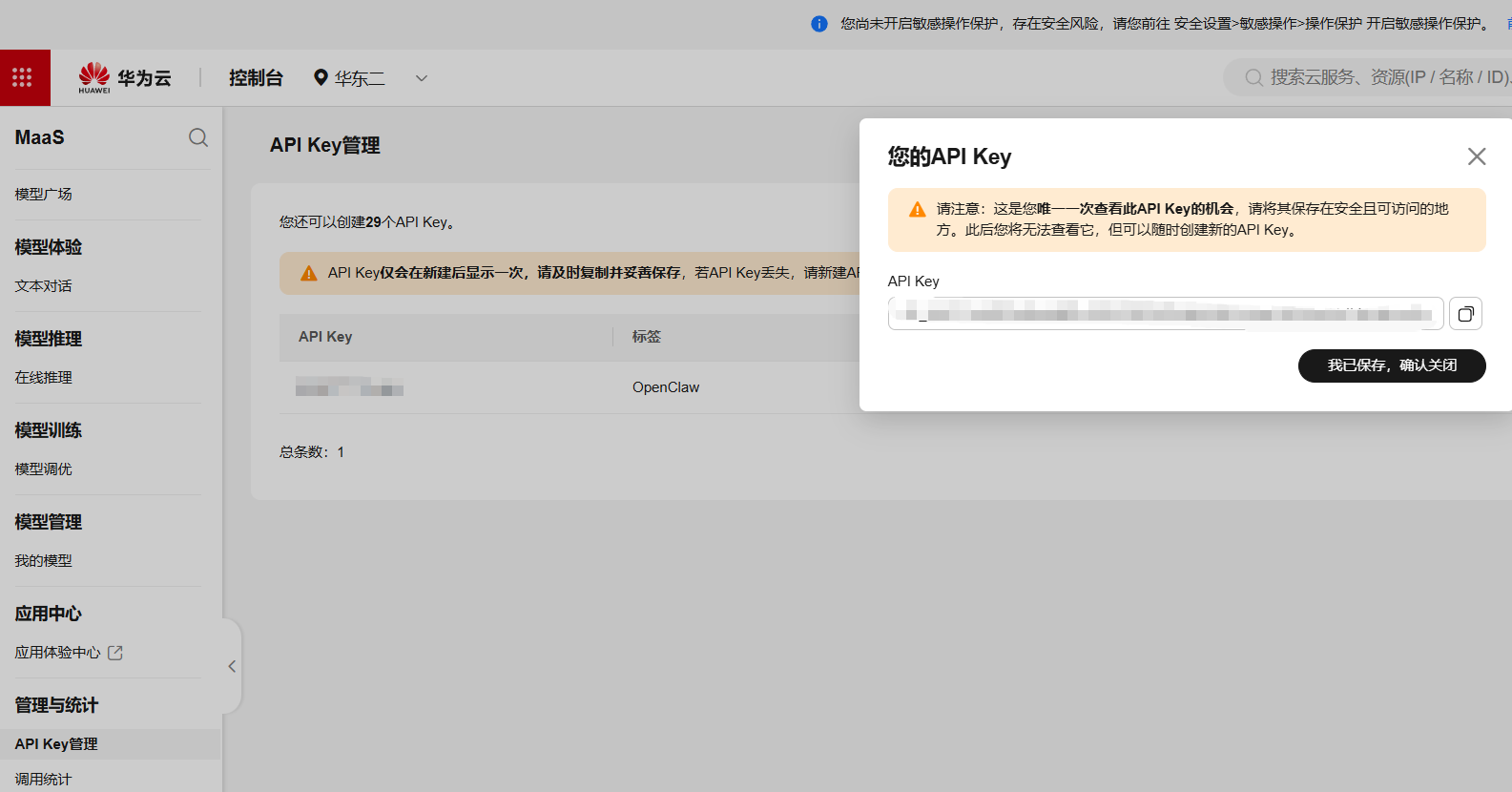Select 在线推理 in the sidebar
This screenshot has height=792, width=1512.
44,377
